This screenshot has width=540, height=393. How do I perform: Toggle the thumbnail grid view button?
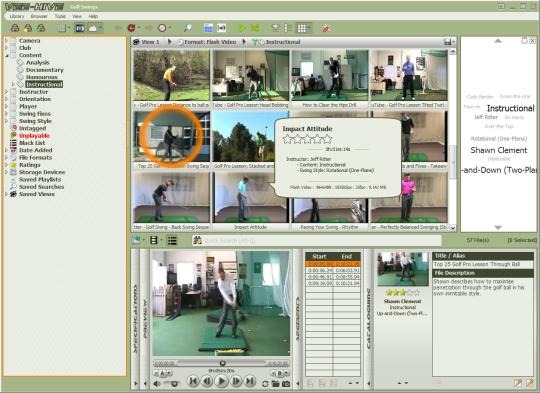[302, 28]
